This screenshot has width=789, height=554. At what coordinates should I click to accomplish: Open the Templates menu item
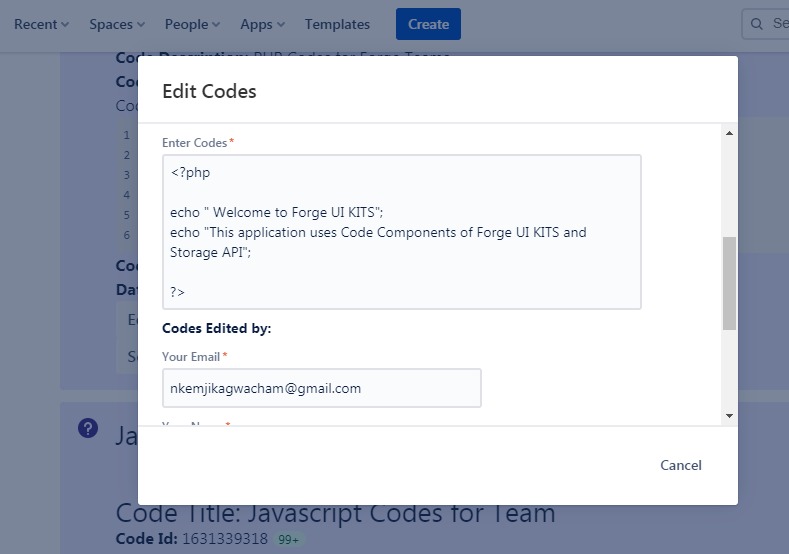point(337,24)
